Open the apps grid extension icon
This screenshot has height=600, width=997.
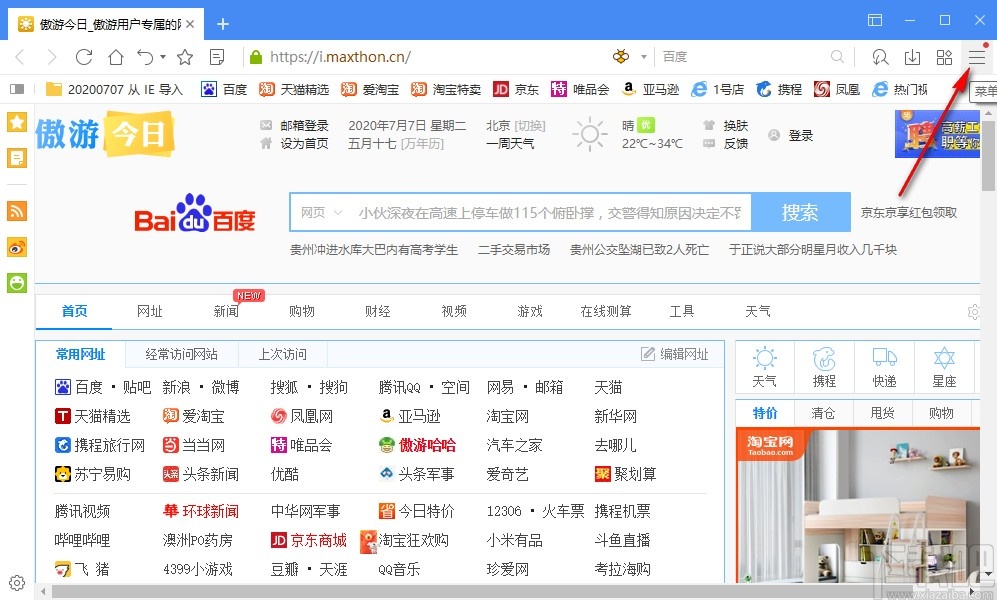tap(944, 57)
